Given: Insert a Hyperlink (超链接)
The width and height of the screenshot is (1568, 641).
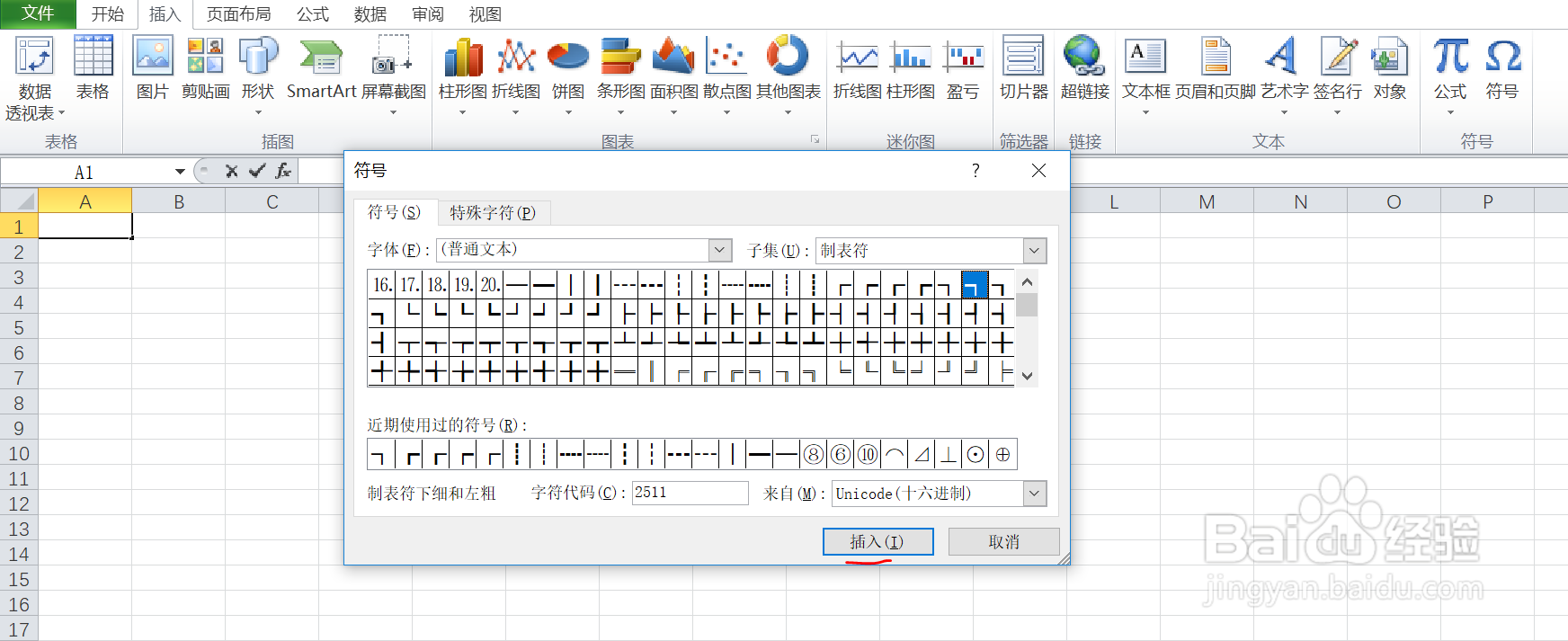Looking at the screenshot, I should click(x=1084, y=68).
